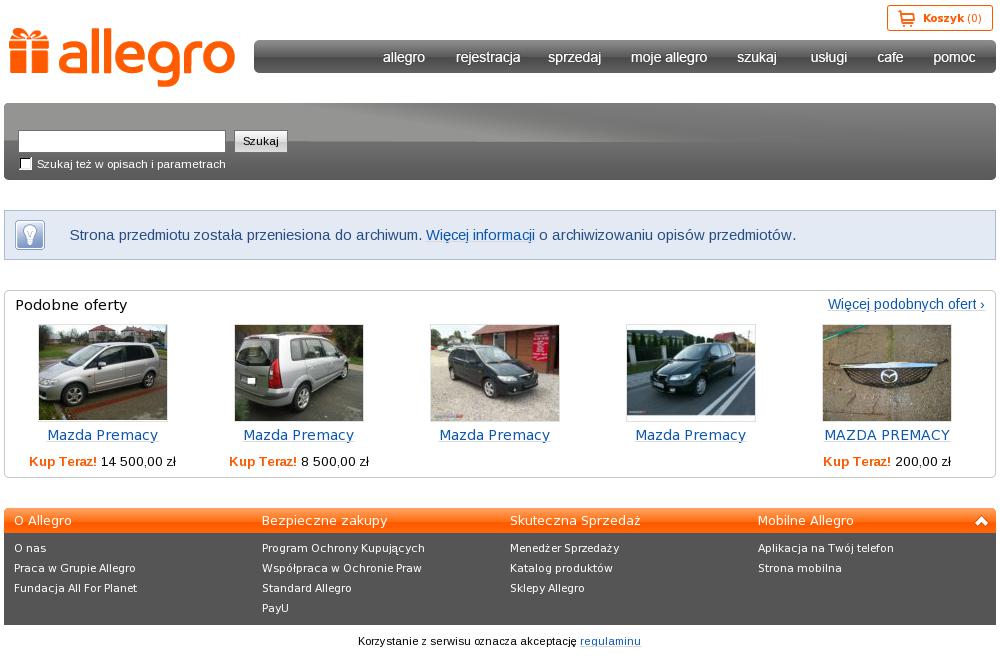1000x661 pixels.
Task: Follow the 'Więcej informacji' link
Action: click(480, 235)
